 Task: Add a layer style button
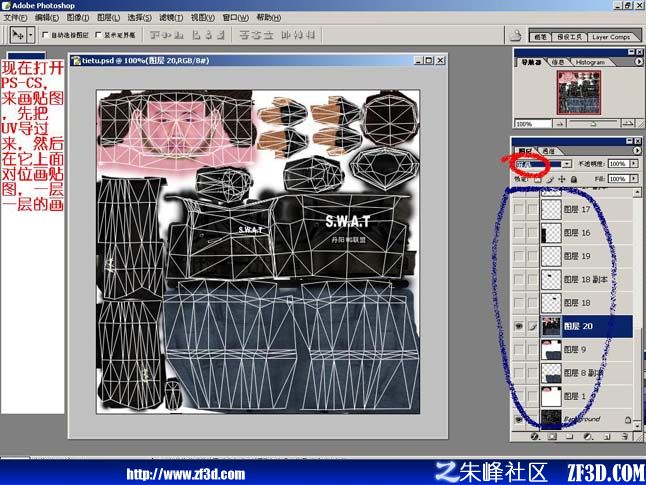pos(534,436)
